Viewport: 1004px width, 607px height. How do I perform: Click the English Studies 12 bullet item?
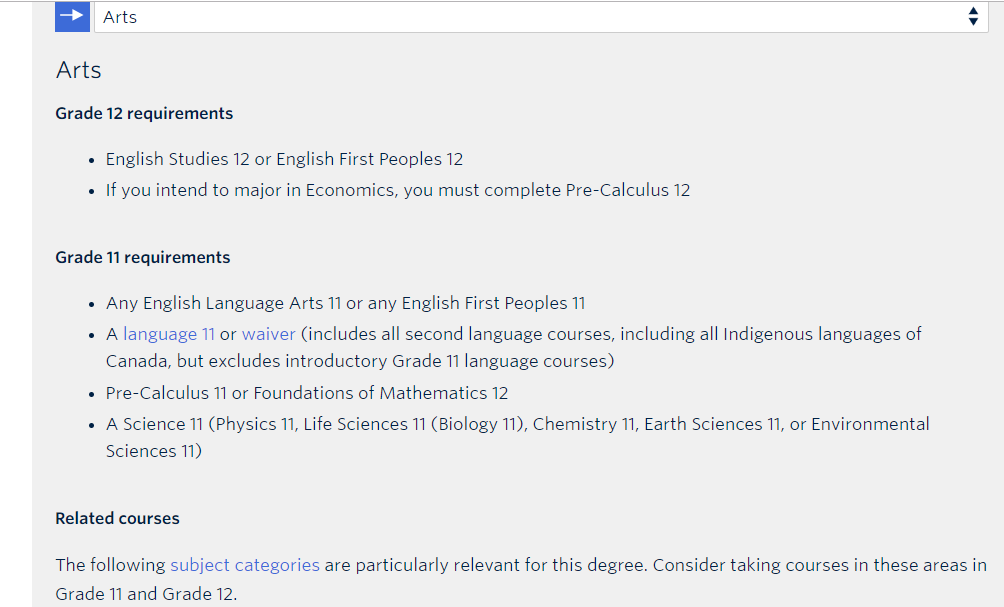pos(284,159)
